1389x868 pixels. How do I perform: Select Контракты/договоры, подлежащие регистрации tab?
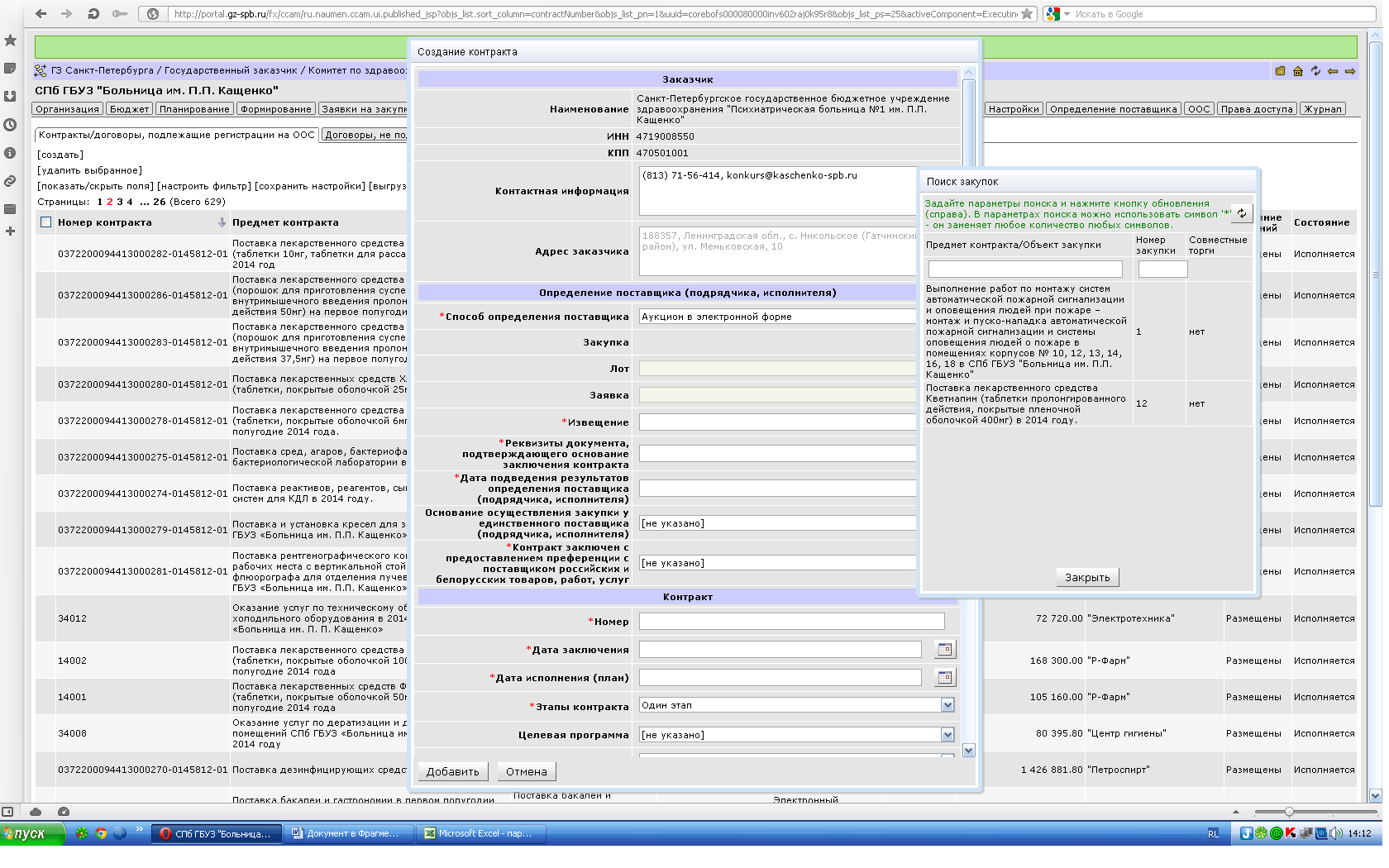pyautogui.click(x=177, y=135)
